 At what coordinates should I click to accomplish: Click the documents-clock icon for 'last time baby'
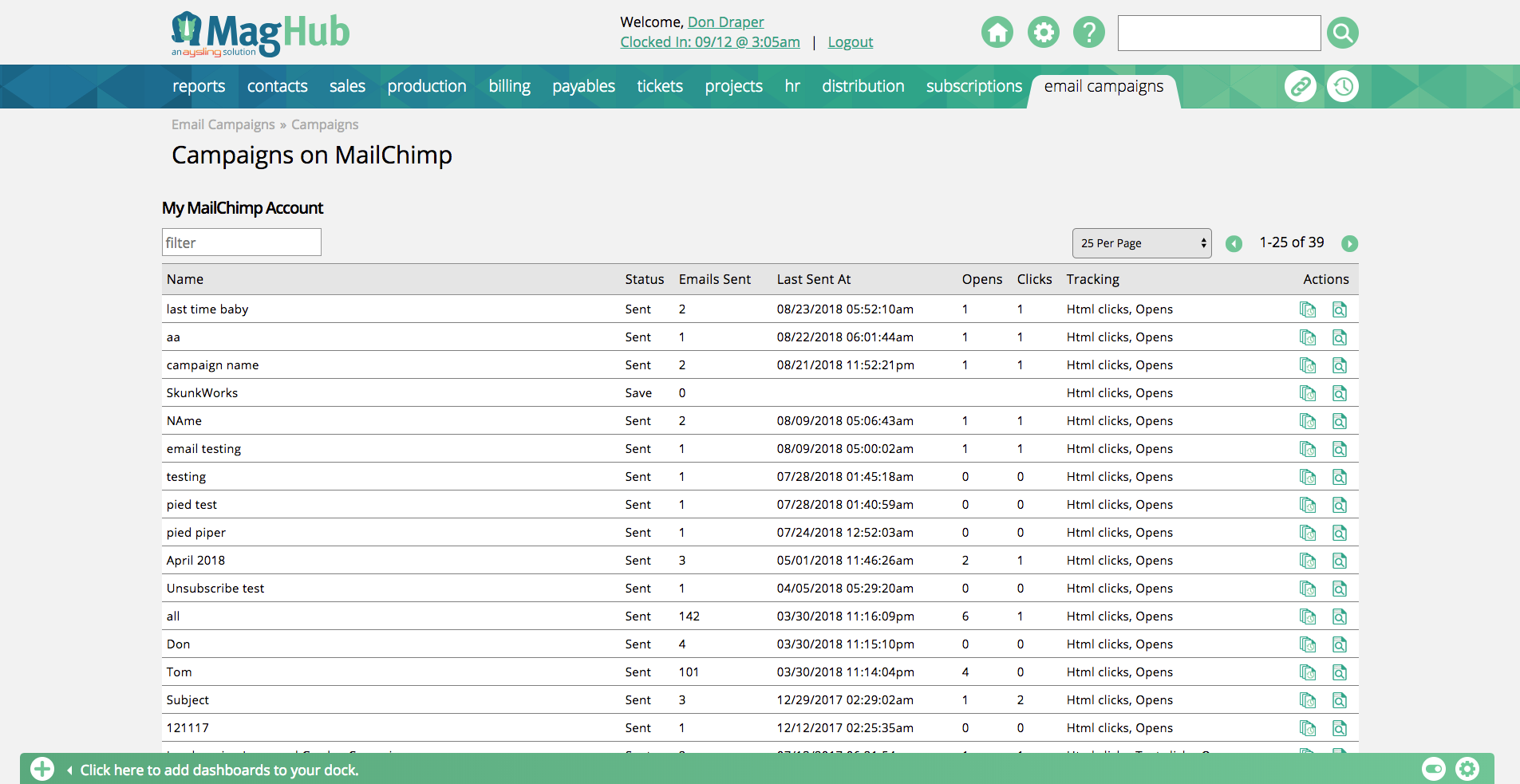pyautogui.click(x=1308, y=309)
